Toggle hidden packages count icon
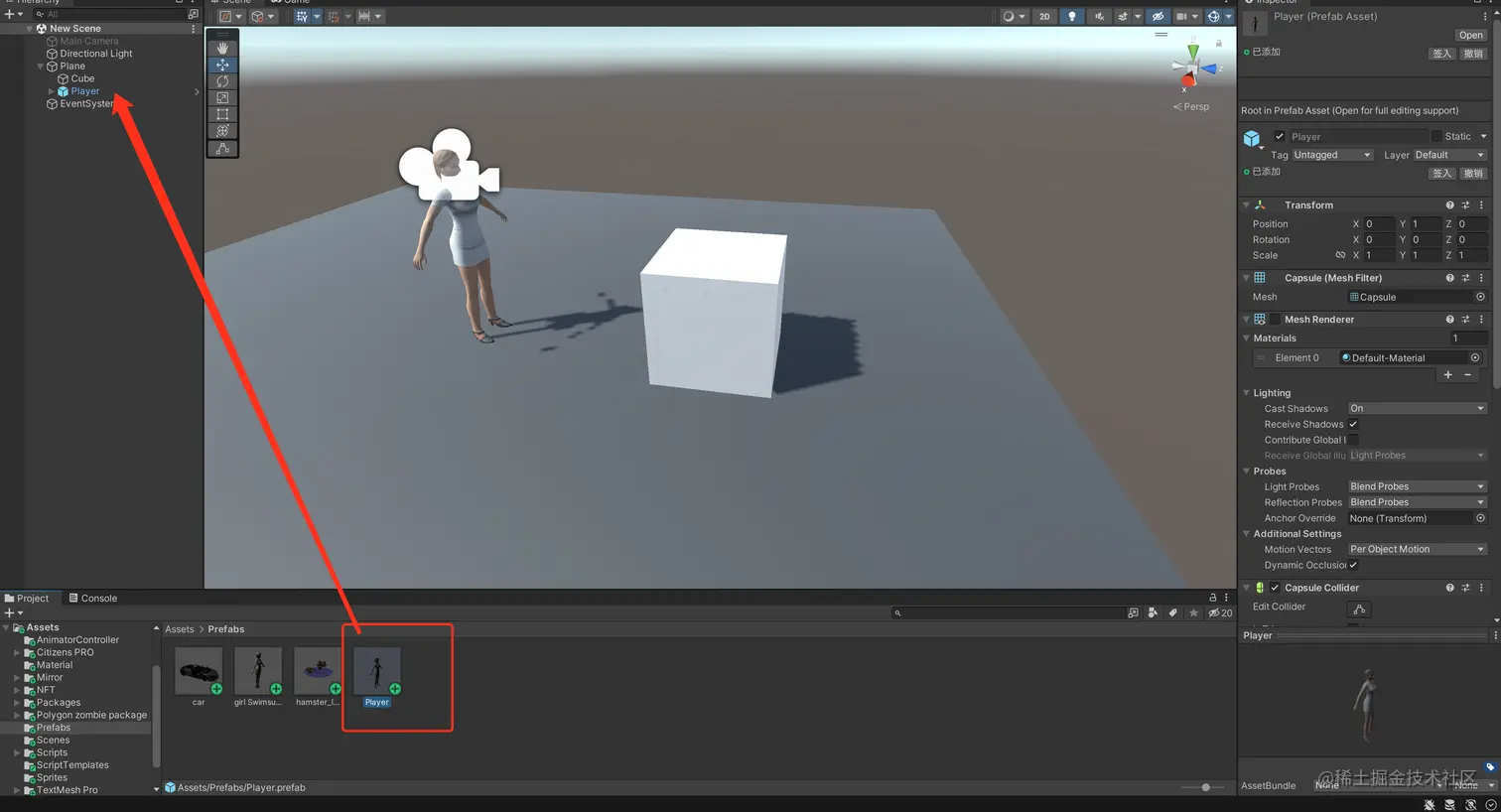The height and width of the screenshot is (812, 1501). coord(1220,612)
